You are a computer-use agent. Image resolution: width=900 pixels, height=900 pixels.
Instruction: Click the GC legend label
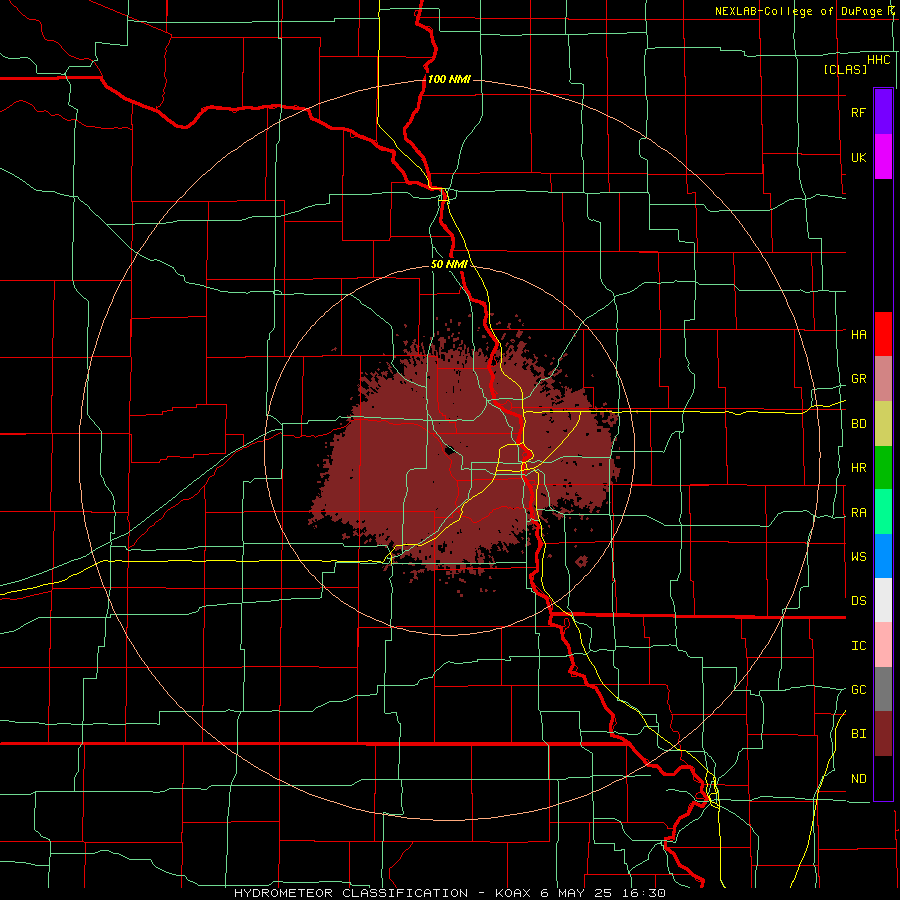[x=858, y=689]
